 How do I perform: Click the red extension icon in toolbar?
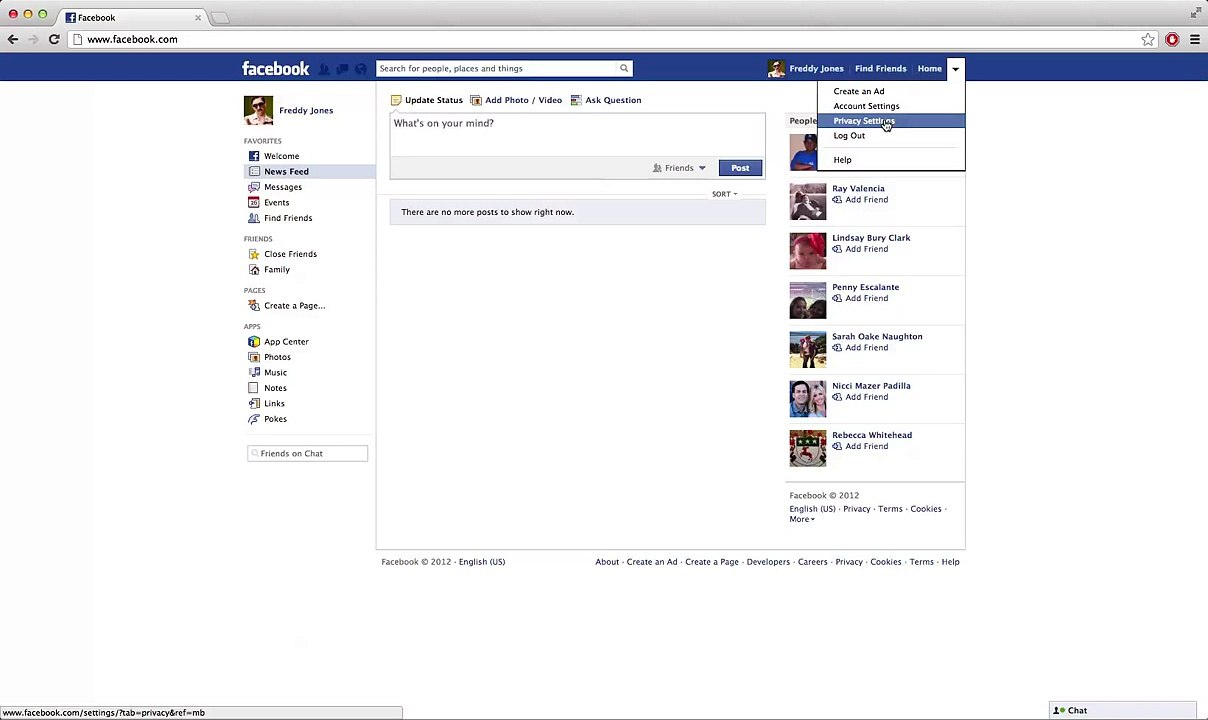click(1172, 40)
